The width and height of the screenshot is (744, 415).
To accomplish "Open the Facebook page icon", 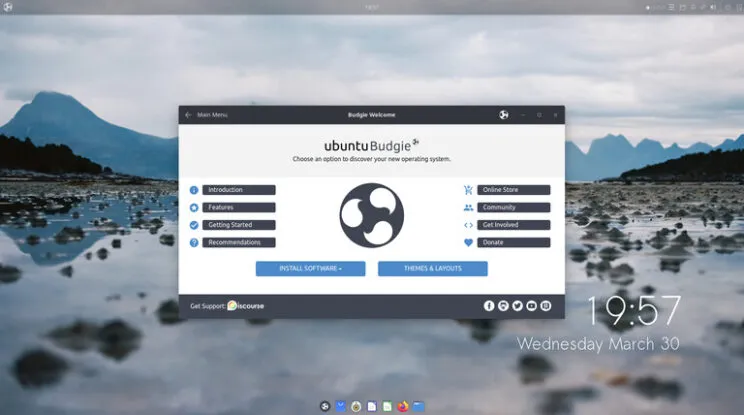I will point(489,306).
